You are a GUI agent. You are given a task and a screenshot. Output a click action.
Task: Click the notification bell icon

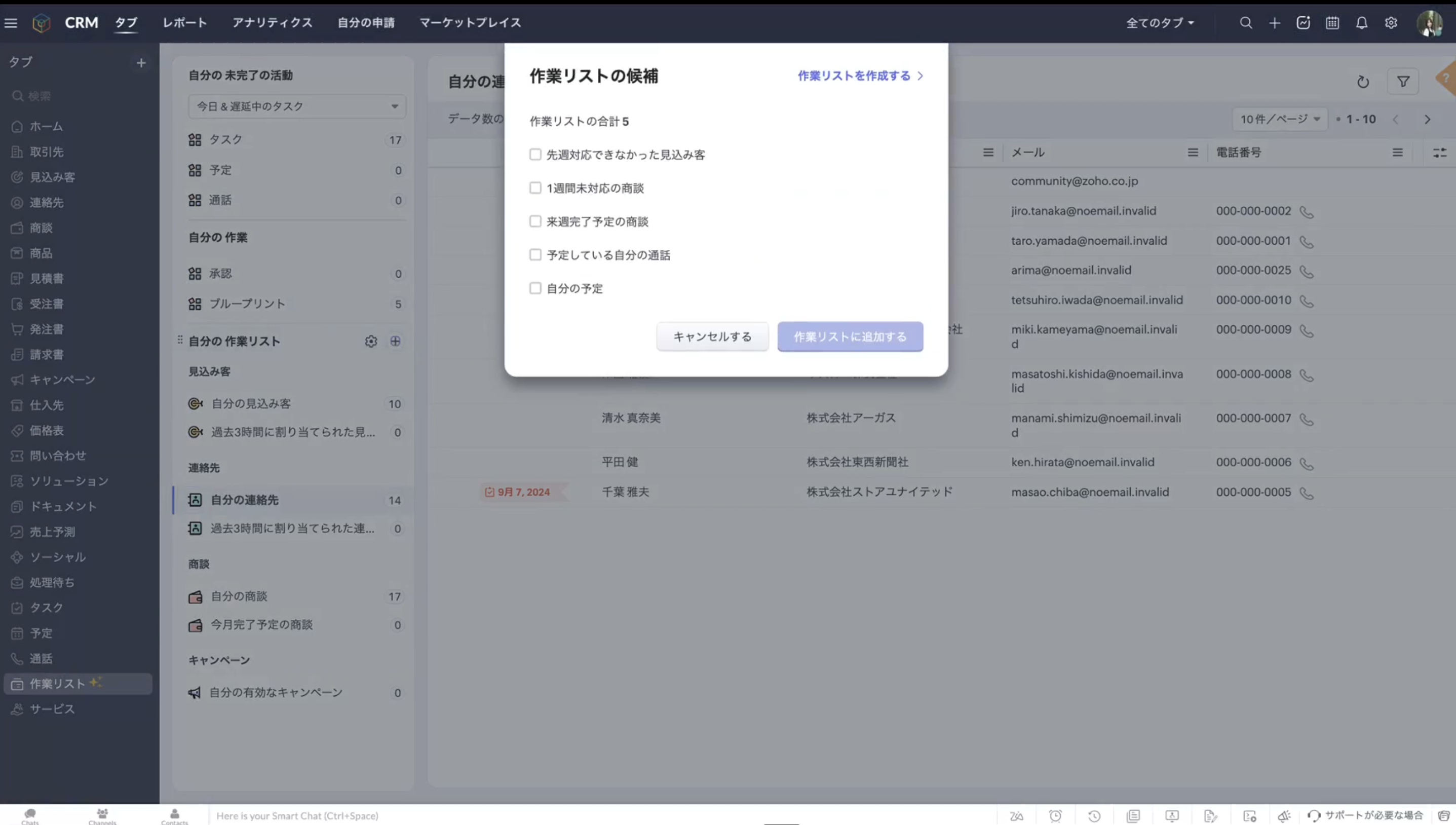1361,23
